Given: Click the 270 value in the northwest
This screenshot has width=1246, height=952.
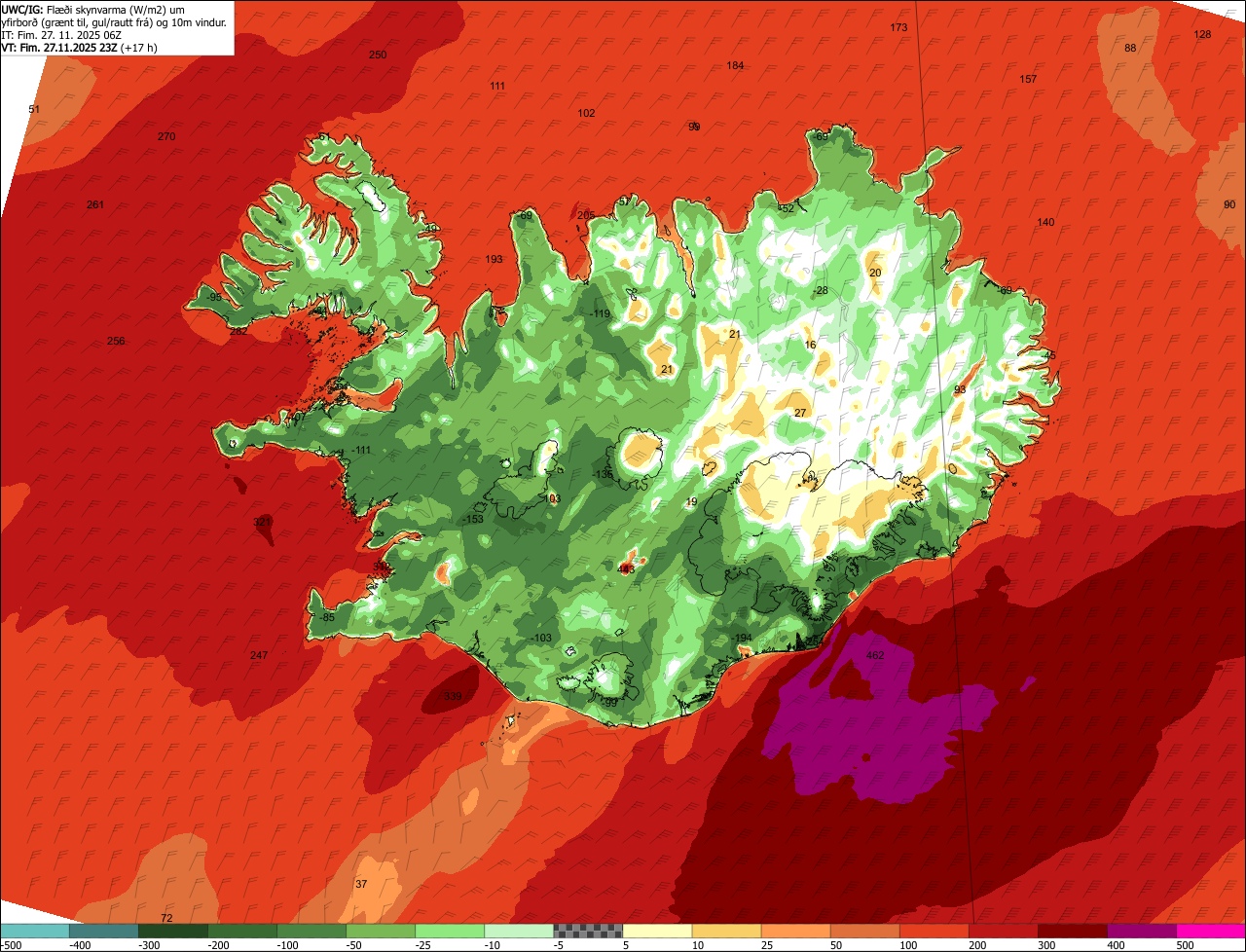Looking at the screenshot, I should click(x=166, y=137).
